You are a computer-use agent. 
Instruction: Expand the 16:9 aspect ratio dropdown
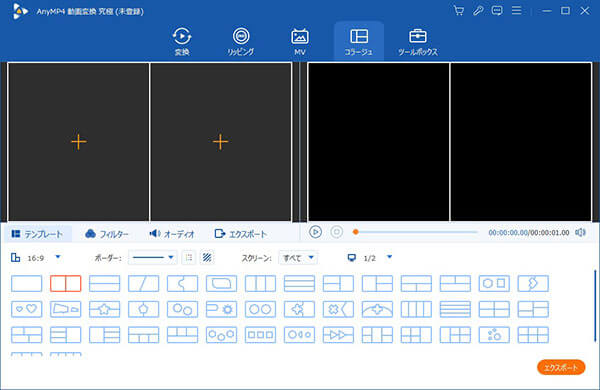pyautogui.click(x=58, y=257)
